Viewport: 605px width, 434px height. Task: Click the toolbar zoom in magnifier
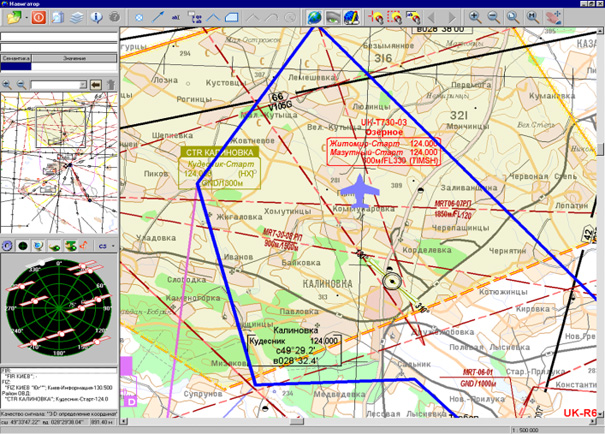click(x=475, y=17)
